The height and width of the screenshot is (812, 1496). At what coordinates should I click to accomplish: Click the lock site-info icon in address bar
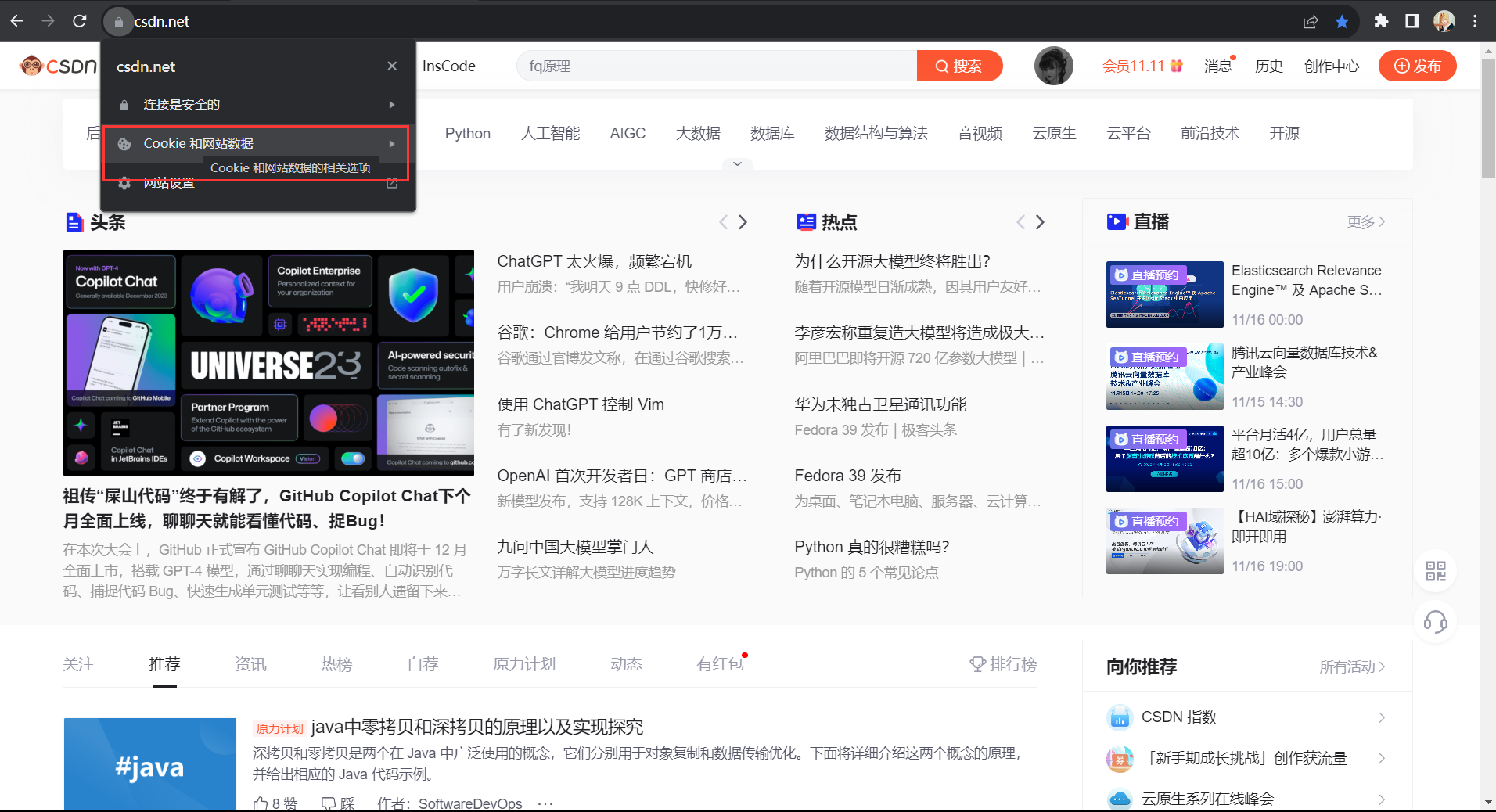[118, 22]
